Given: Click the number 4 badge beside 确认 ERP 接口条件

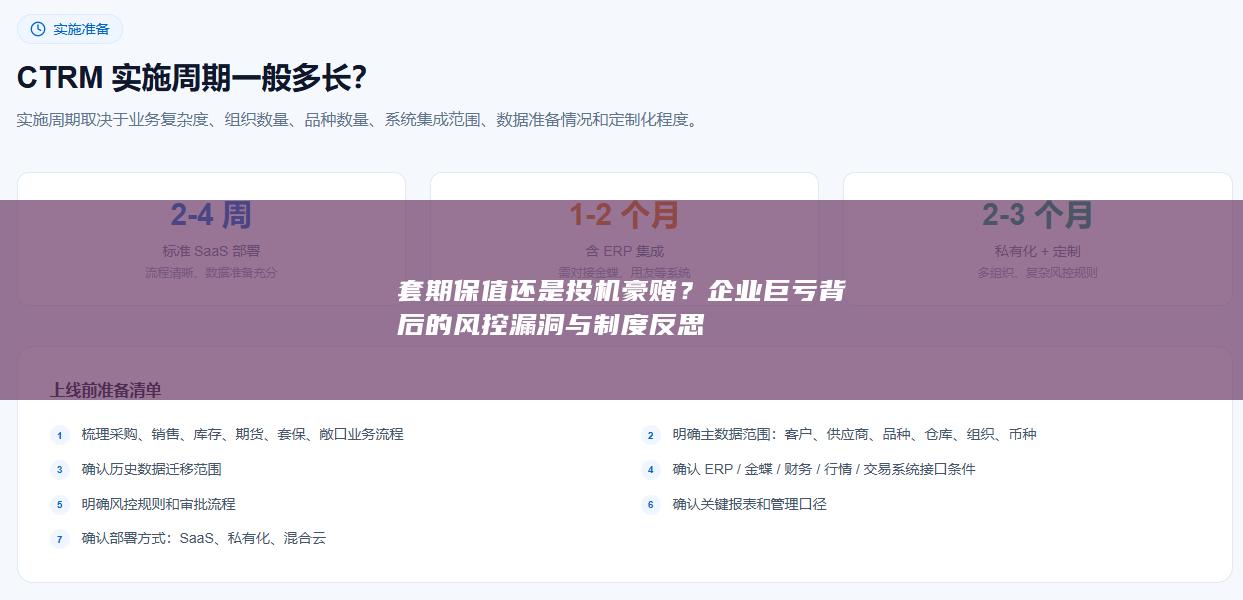Looking at the screenshot, I should coord(651,470).
